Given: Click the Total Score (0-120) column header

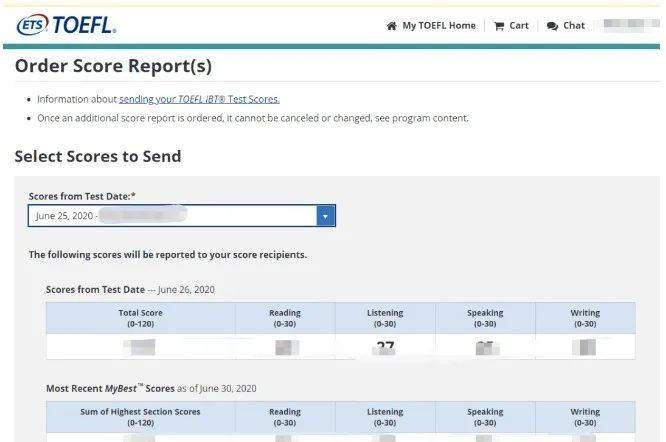Looking at the screenshot, I should pos(141,318).
